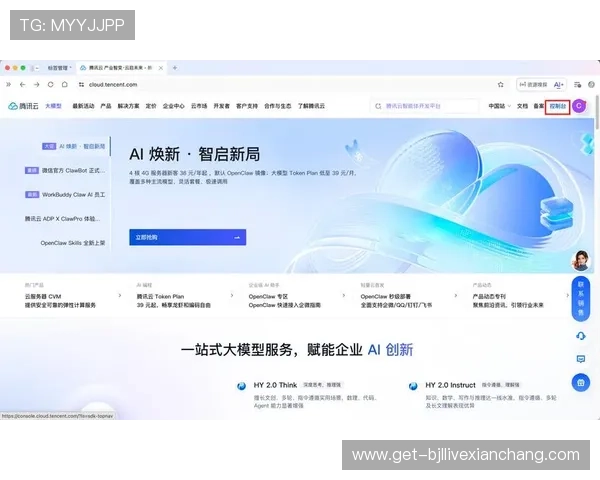Open the 合作与生态 nav item
Screen dimensions: 600x480
pyautogui.click(x=277, y=106)
